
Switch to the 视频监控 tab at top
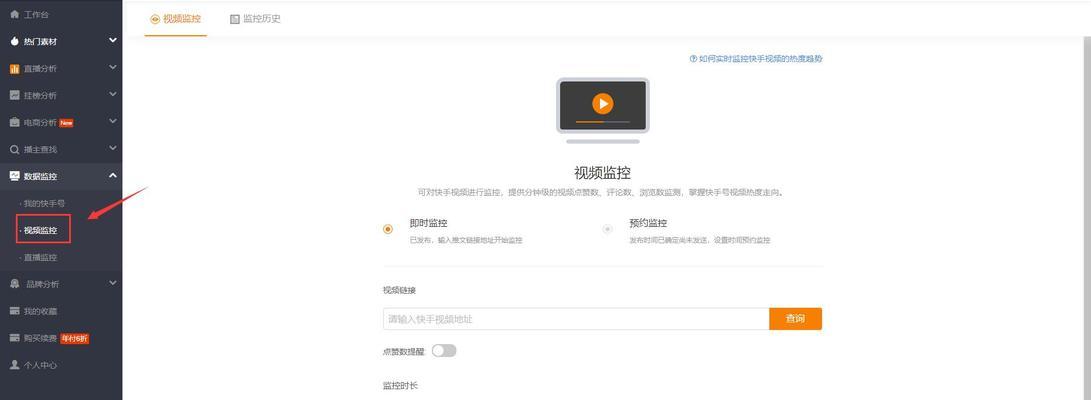point(175,19)
